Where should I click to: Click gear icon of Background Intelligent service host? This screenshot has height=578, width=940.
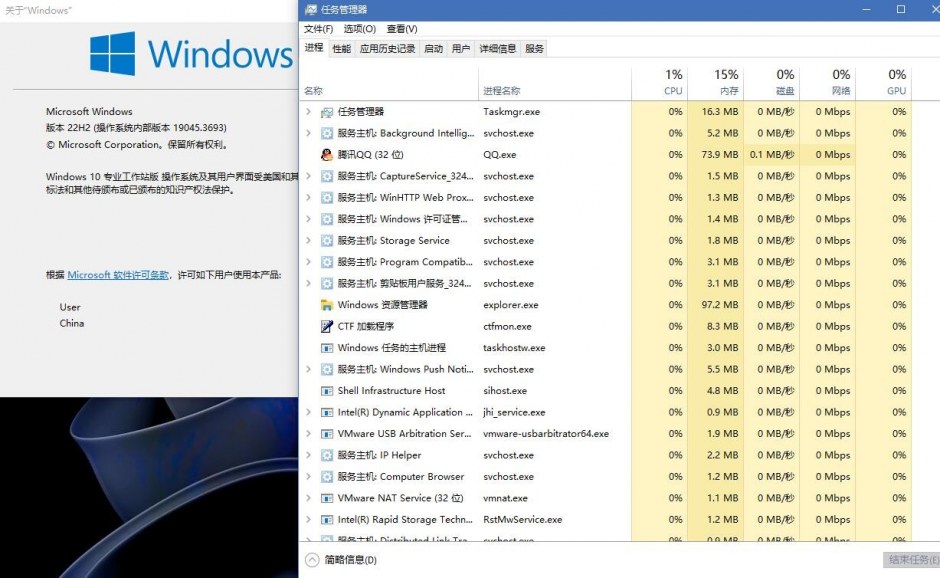(x=327, y=133)
